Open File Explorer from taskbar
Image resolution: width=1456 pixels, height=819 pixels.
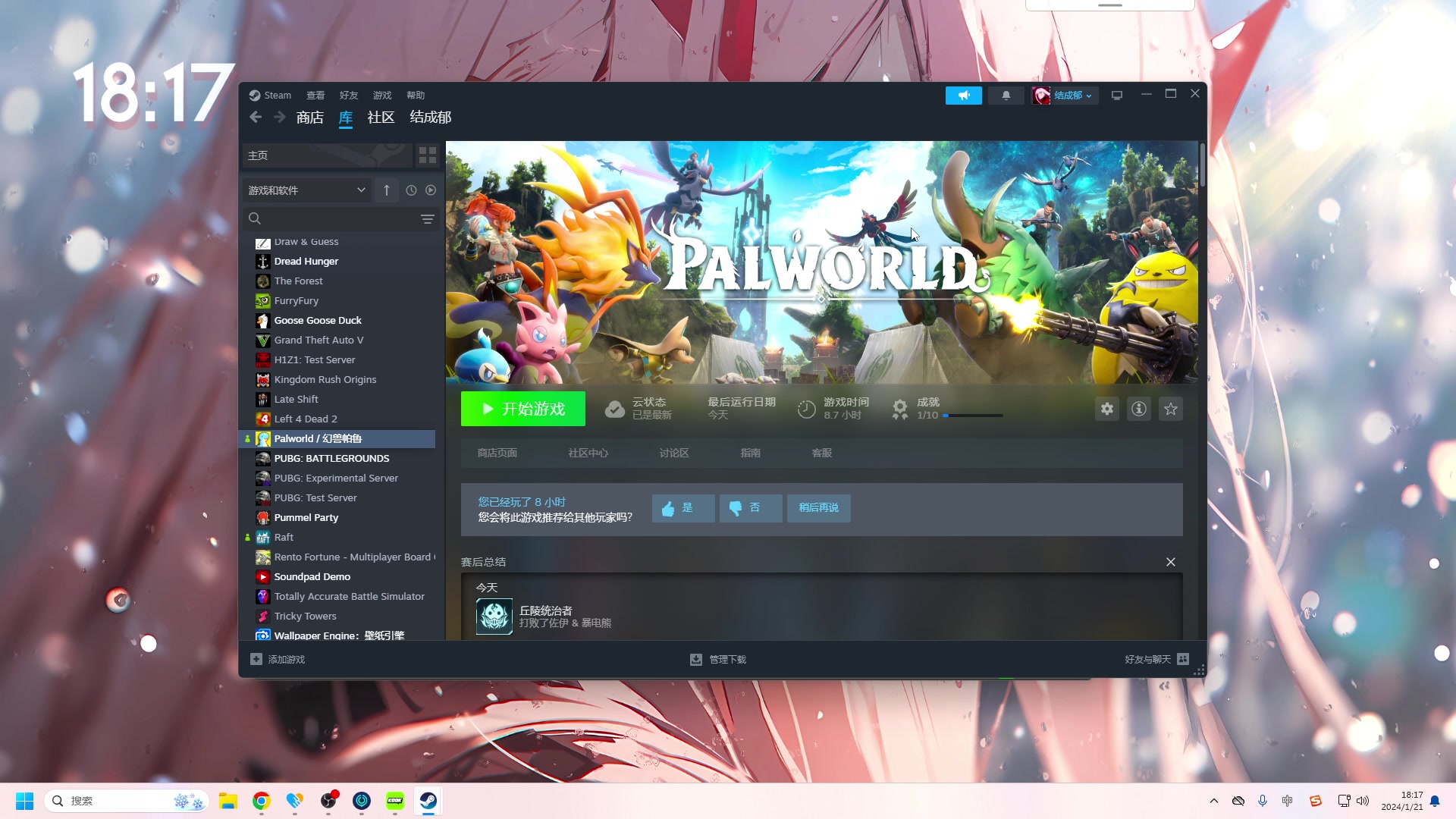(x=228, y=801)
